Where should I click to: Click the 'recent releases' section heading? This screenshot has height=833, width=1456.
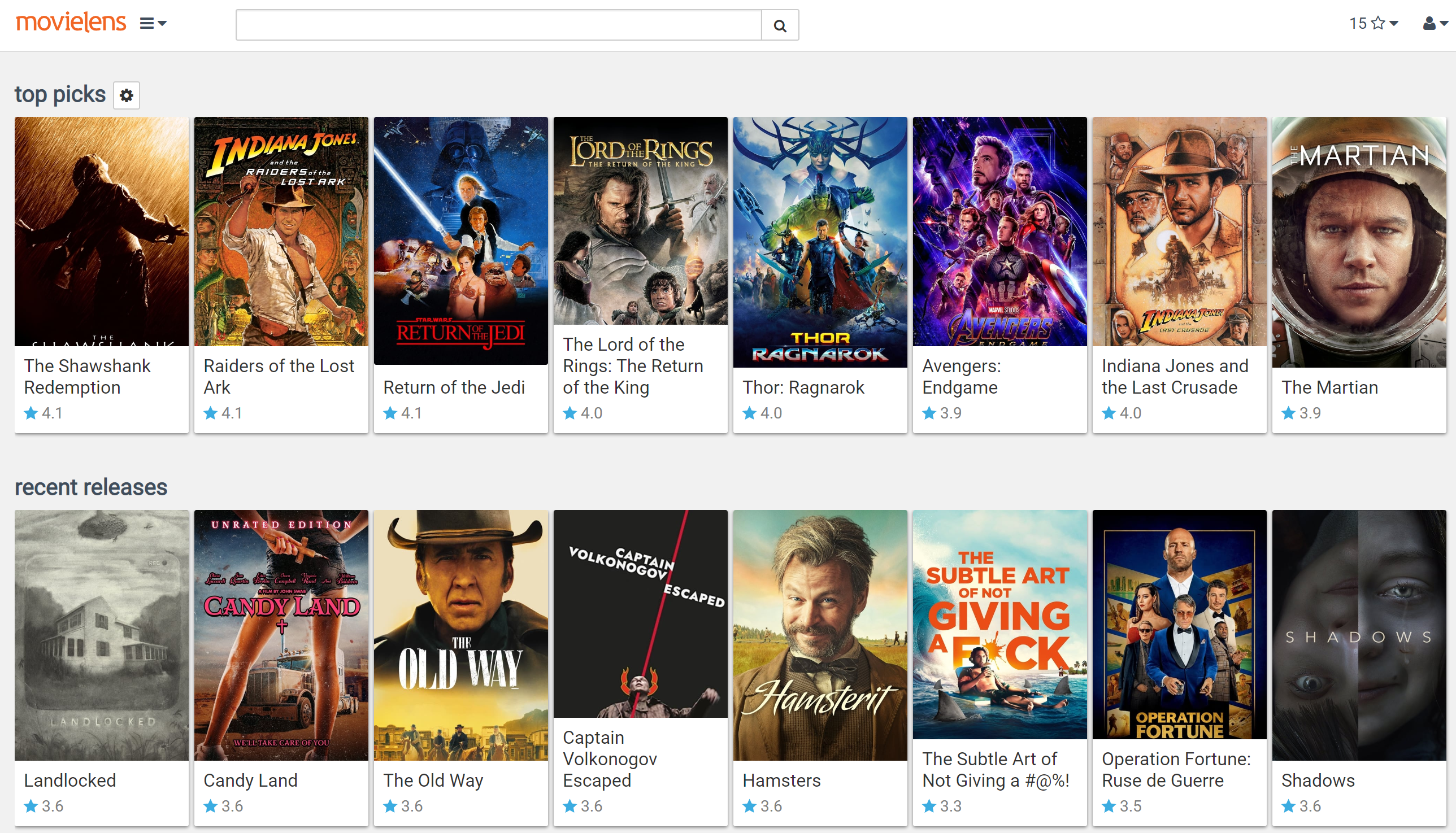[x=91, y=487]
